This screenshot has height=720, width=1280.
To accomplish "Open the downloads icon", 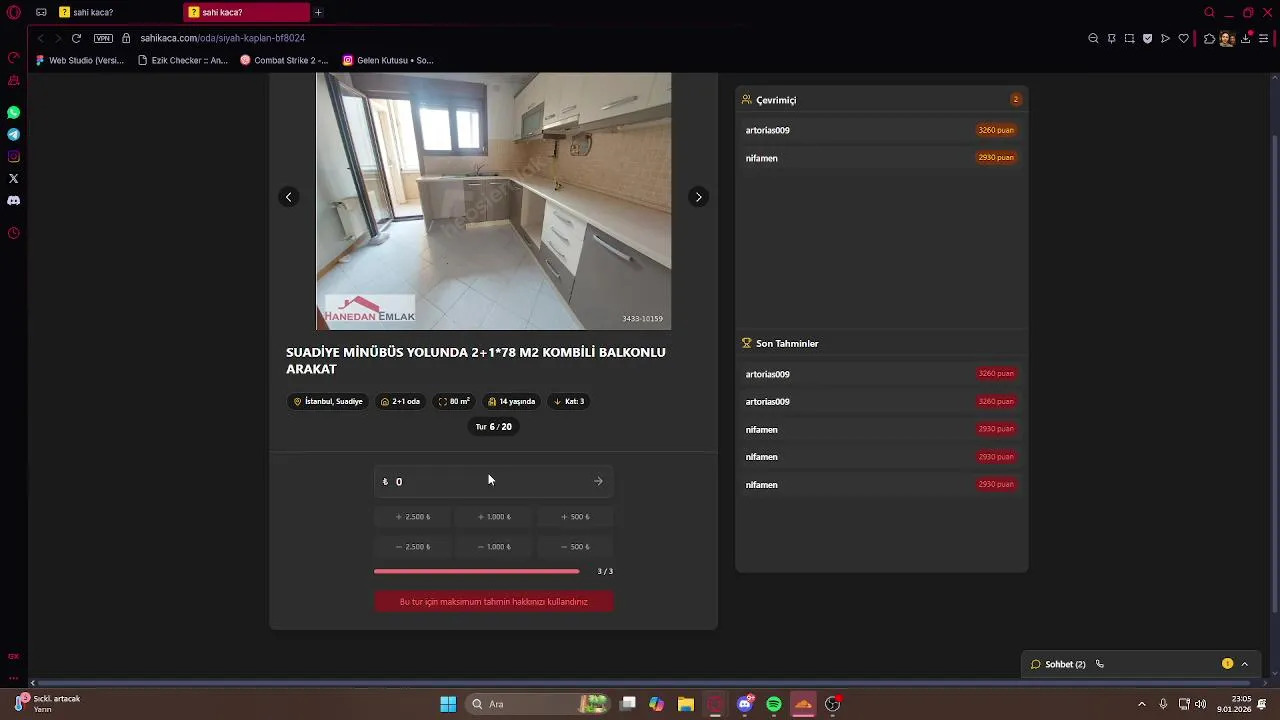I will [x=1246, y=38].
